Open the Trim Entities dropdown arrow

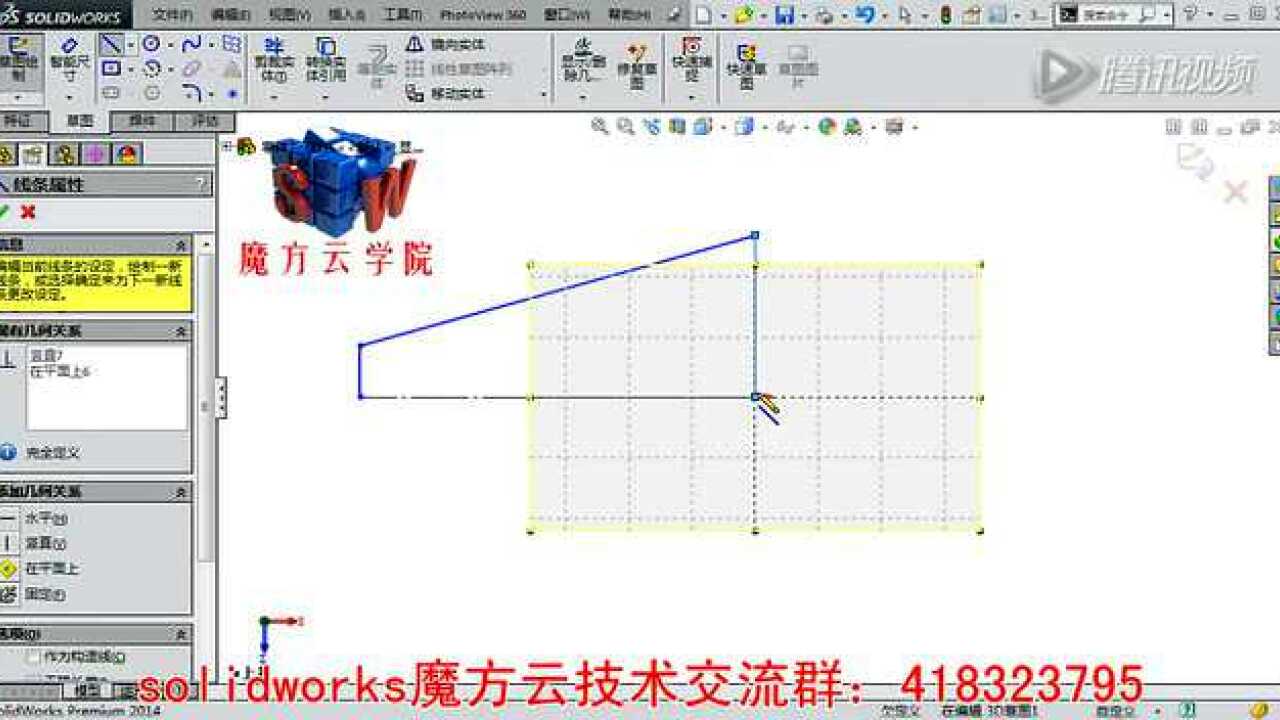pos(273,97)
